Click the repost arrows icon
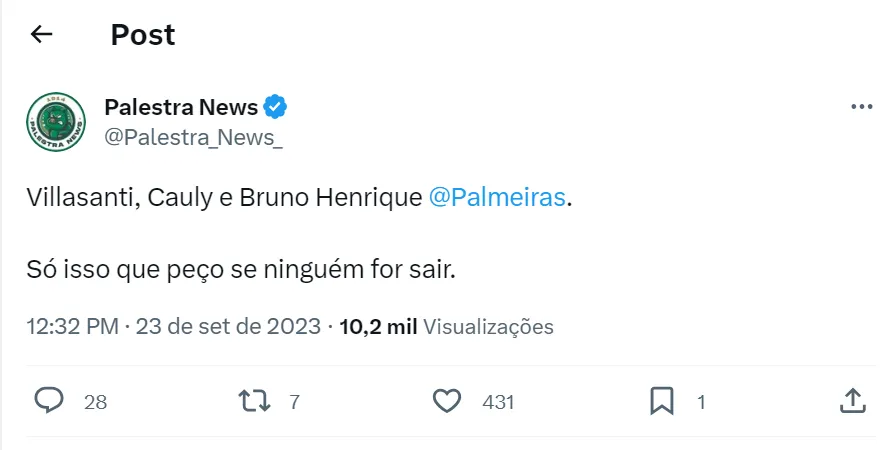881x450 pixels. tap(255, 401)
